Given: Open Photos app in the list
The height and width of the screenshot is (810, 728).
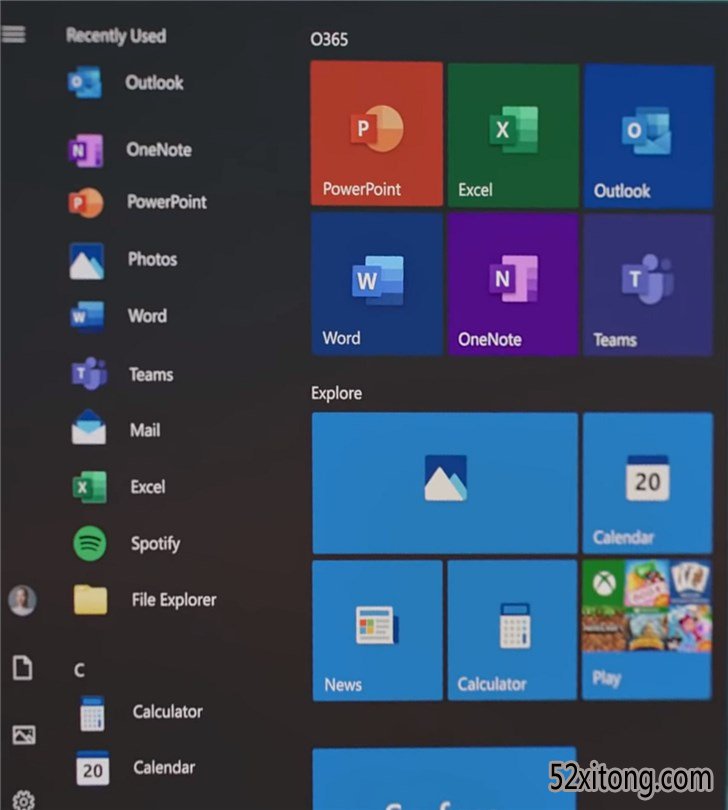Looking at the screenshot, I should click(x=123, y=259).
